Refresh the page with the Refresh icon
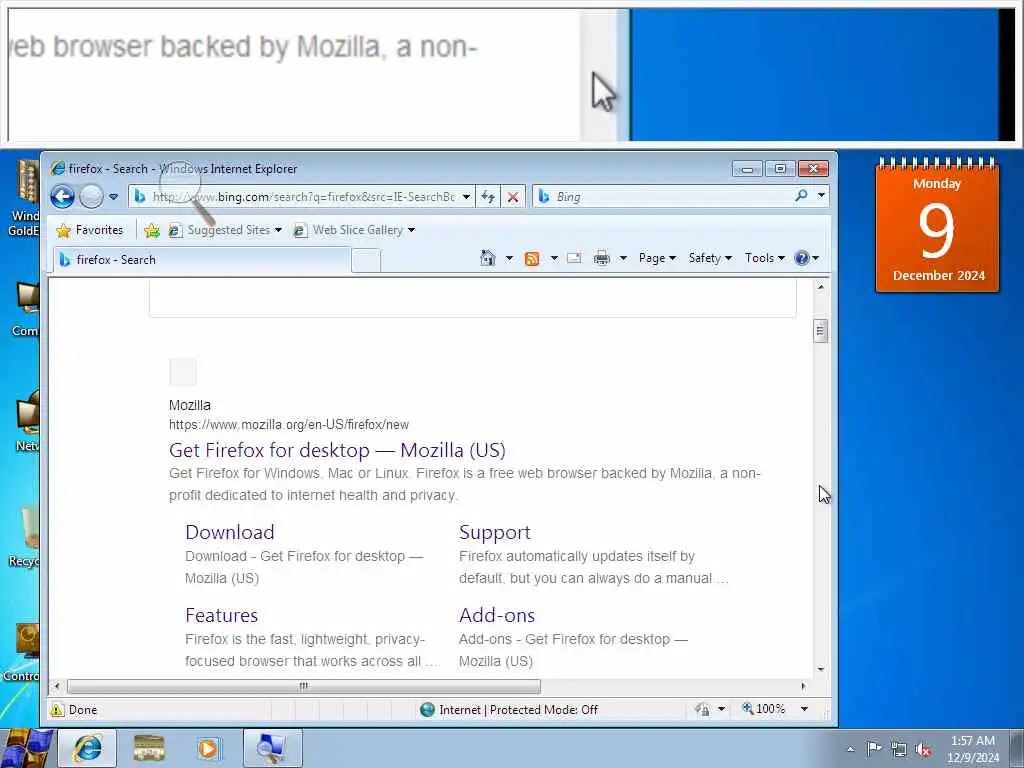 (488, 197)
